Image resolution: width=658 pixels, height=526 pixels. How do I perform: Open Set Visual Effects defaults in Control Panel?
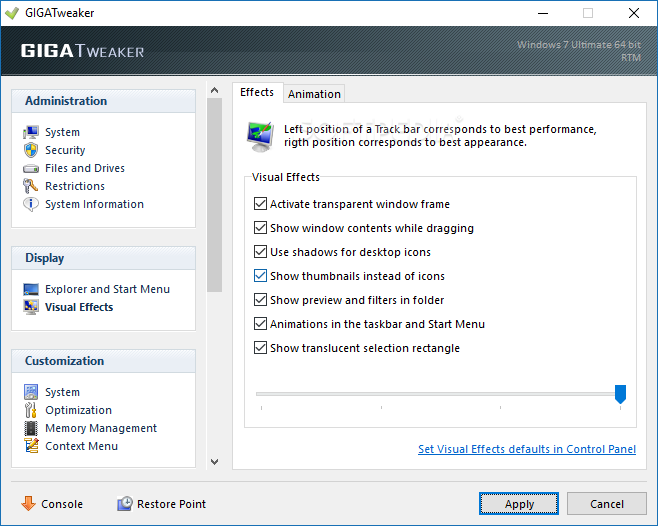527,449
